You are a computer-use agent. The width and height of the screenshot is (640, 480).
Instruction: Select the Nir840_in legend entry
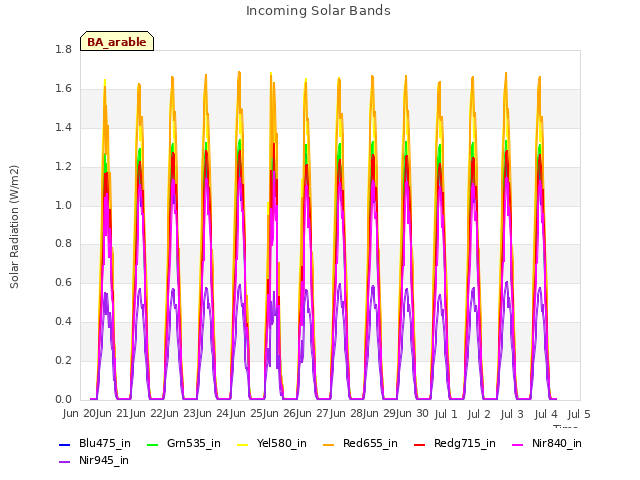click(x=547, y=443)
